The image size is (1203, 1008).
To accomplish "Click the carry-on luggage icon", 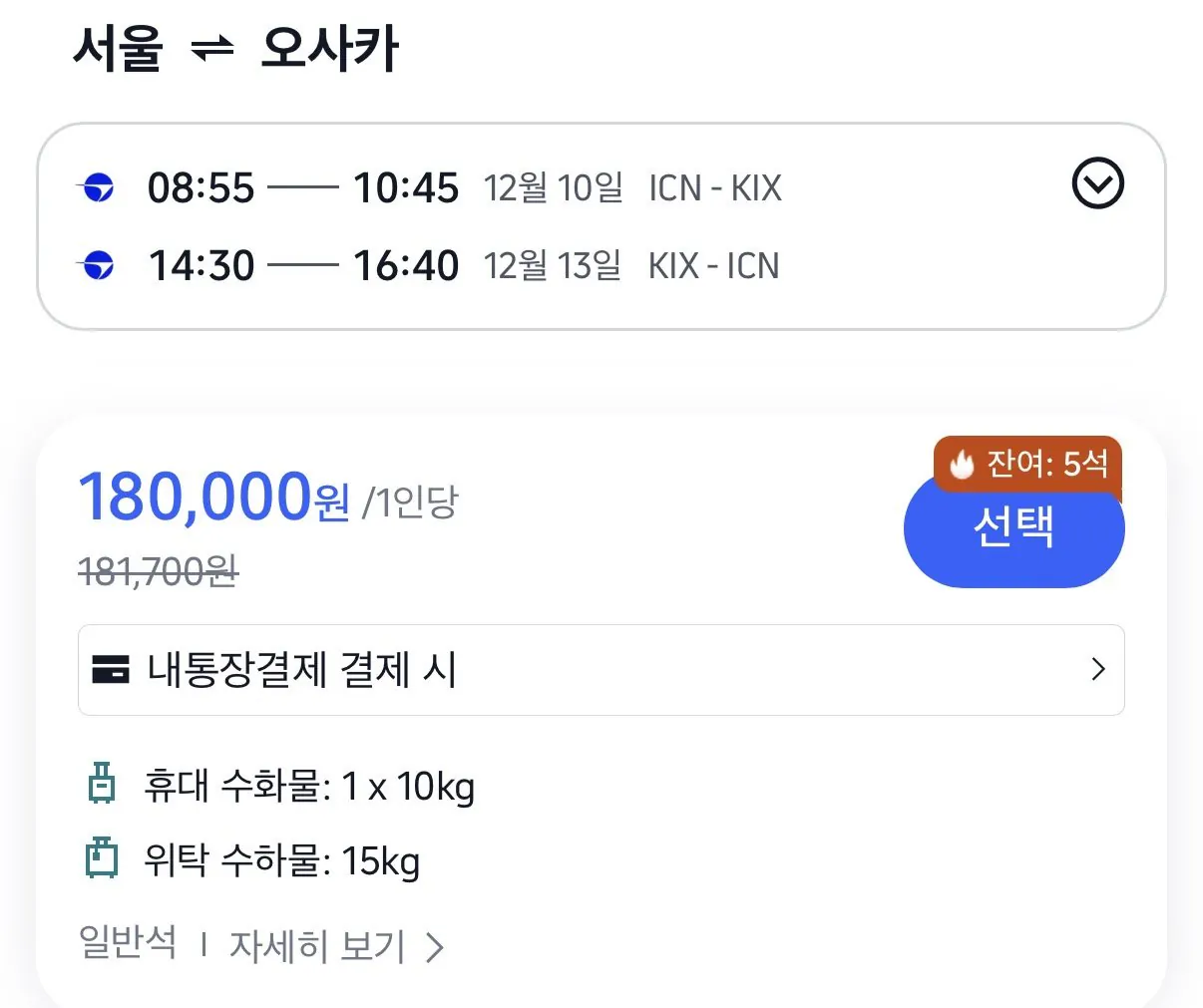I will point(101,784).
